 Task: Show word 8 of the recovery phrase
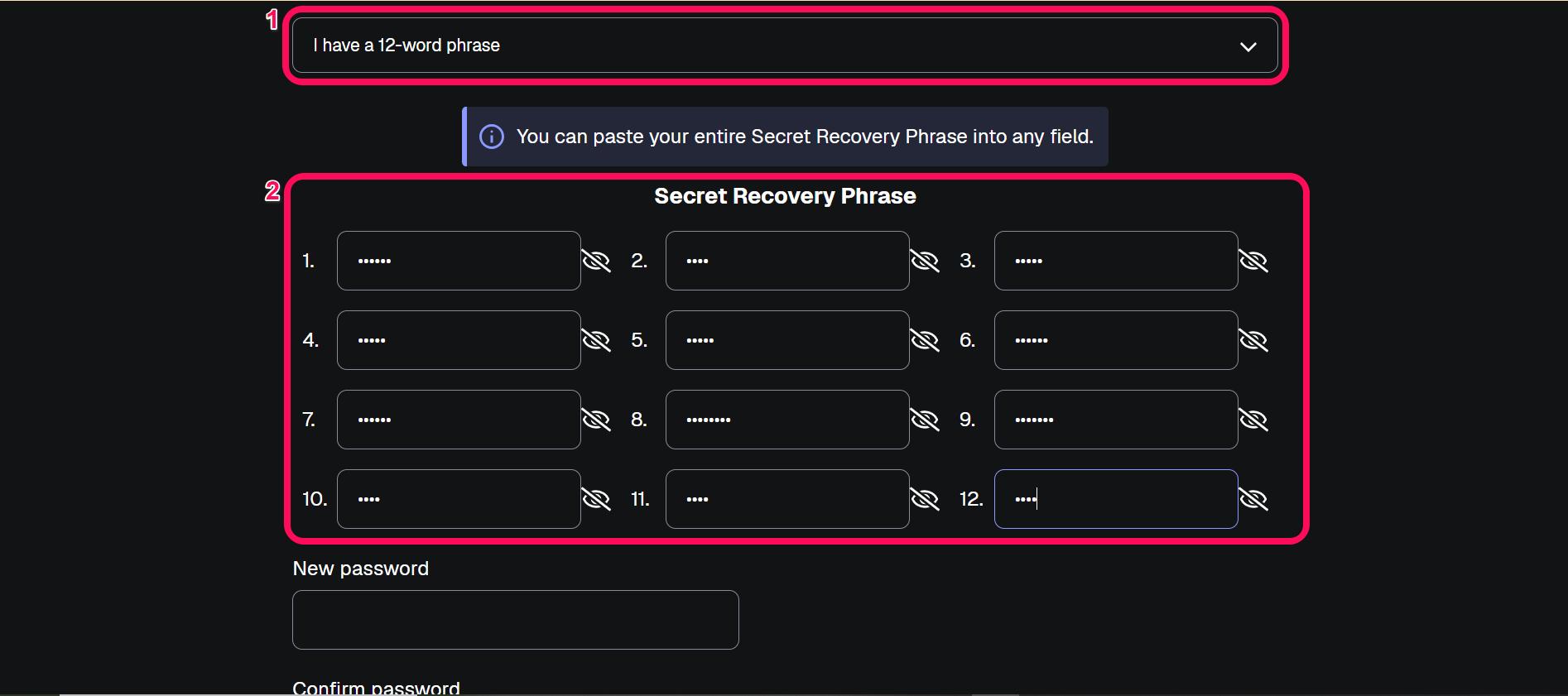(925, 420)
